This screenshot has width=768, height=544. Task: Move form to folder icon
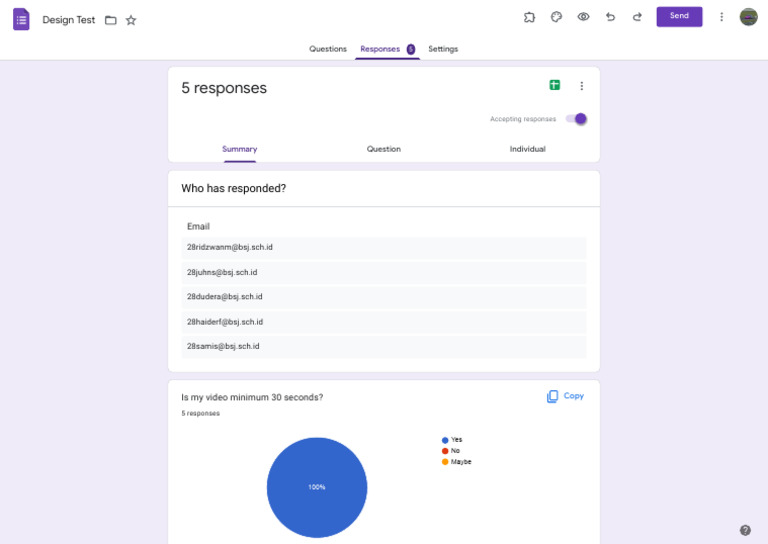(111, 20)
